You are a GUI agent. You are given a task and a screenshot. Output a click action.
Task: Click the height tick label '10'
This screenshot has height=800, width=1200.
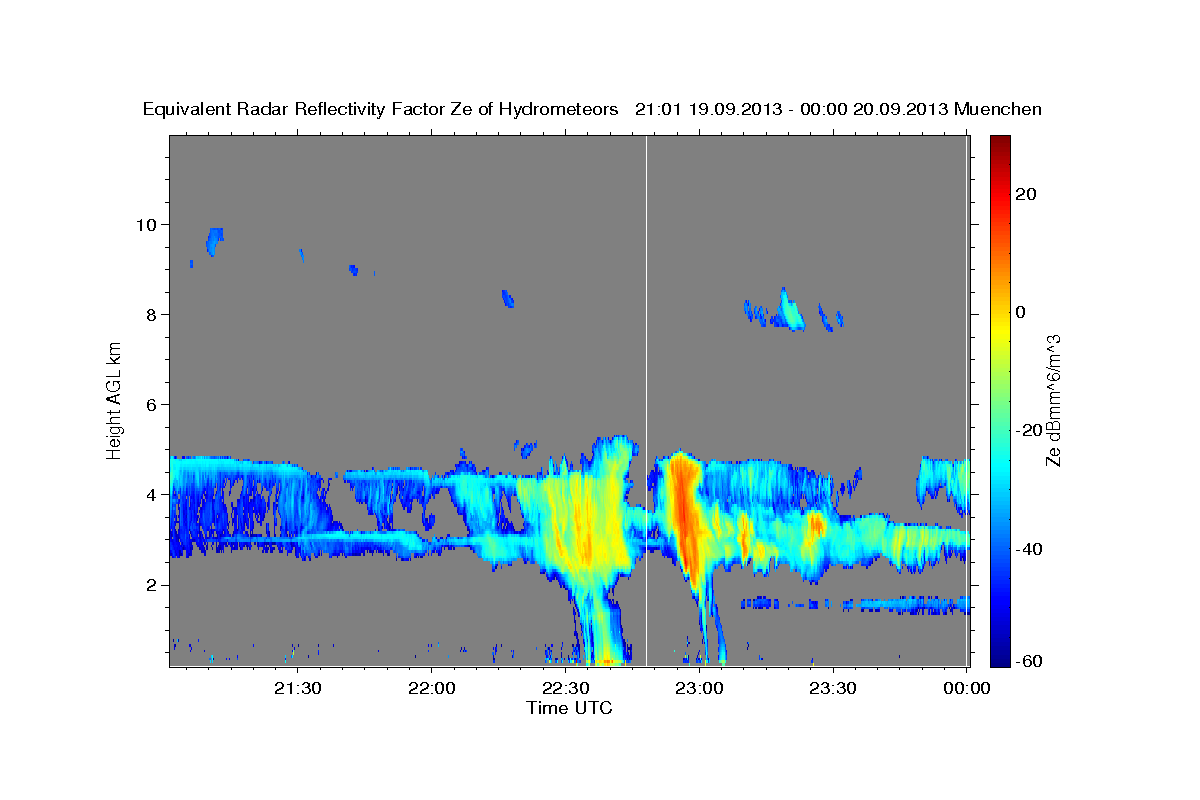tap(149, 224)
